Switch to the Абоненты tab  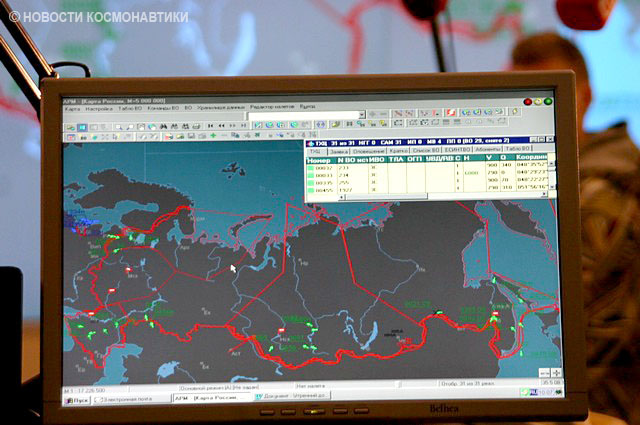pos(486,149)
